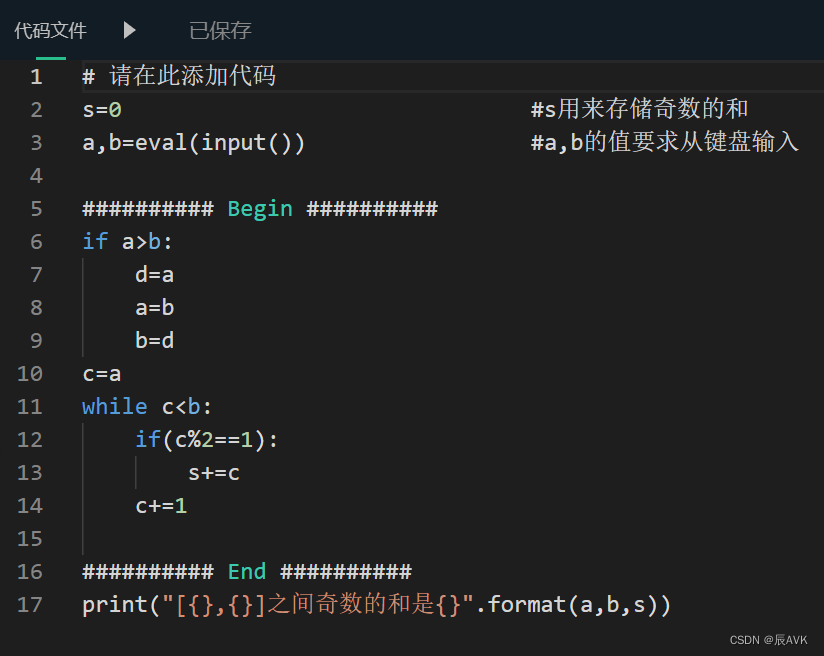Click the run code triangle icon
824x656 pixels.
(x=129, y=31)
